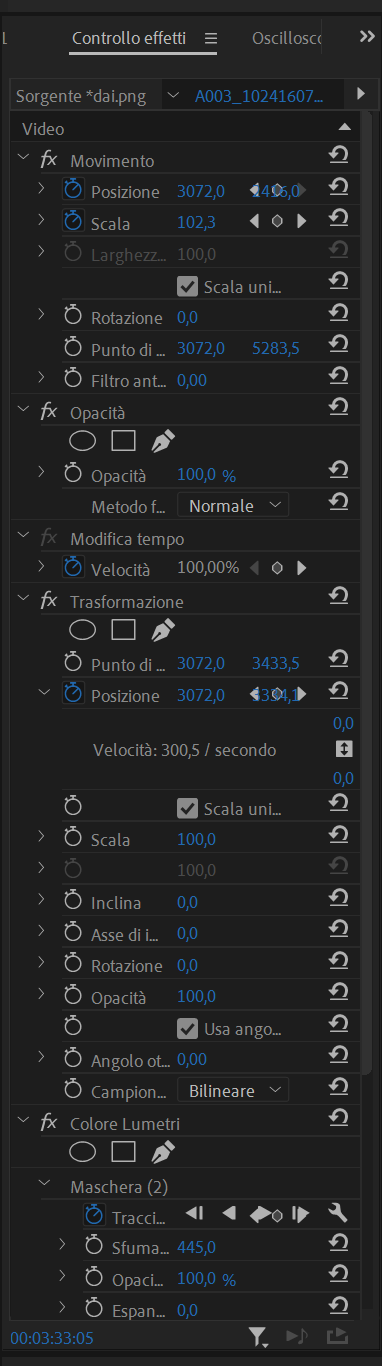Open the Campionamento Bilineare dropdown
This screenshot has height=1366, width=382.
(x=233, y=1090)
